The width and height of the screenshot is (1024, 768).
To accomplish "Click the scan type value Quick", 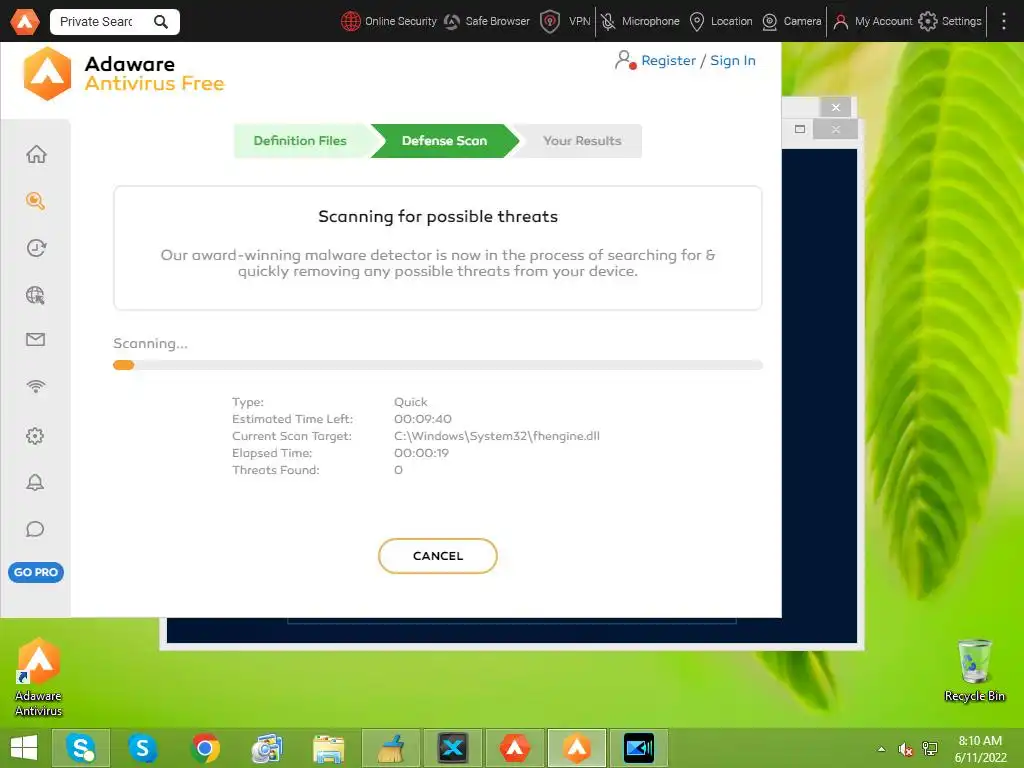I will tap(410, 402).
